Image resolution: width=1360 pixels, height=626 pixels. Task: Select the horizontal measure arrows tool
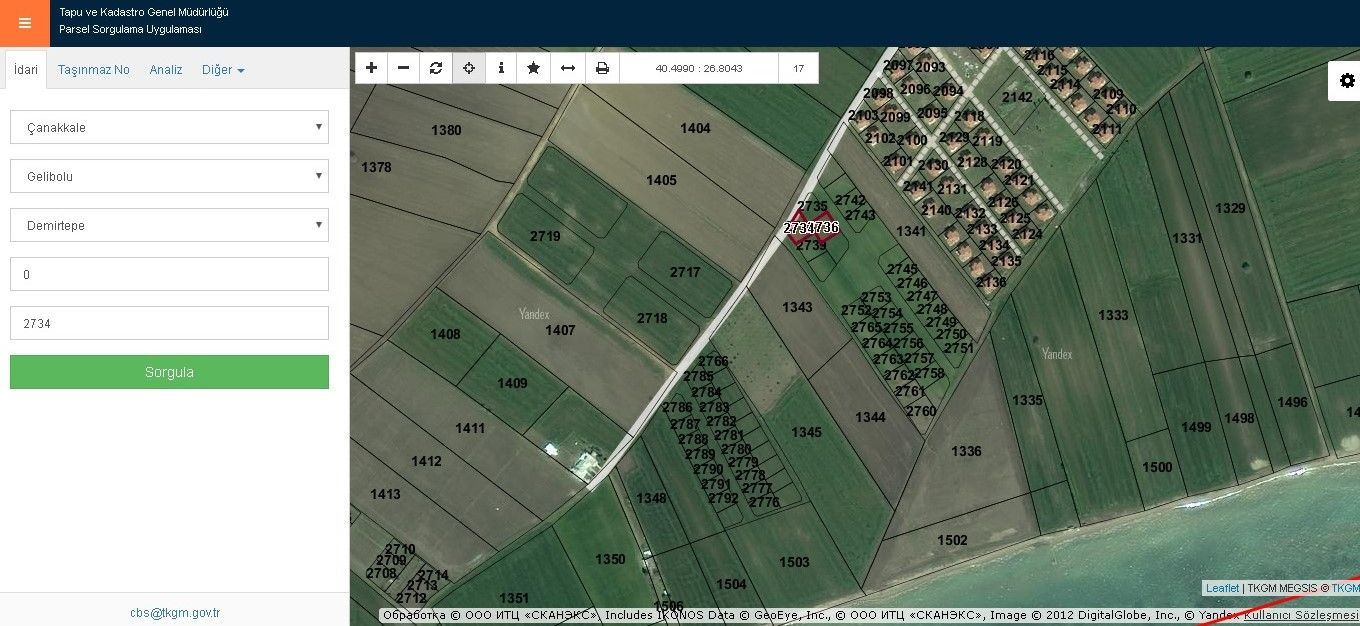[567, 68]
